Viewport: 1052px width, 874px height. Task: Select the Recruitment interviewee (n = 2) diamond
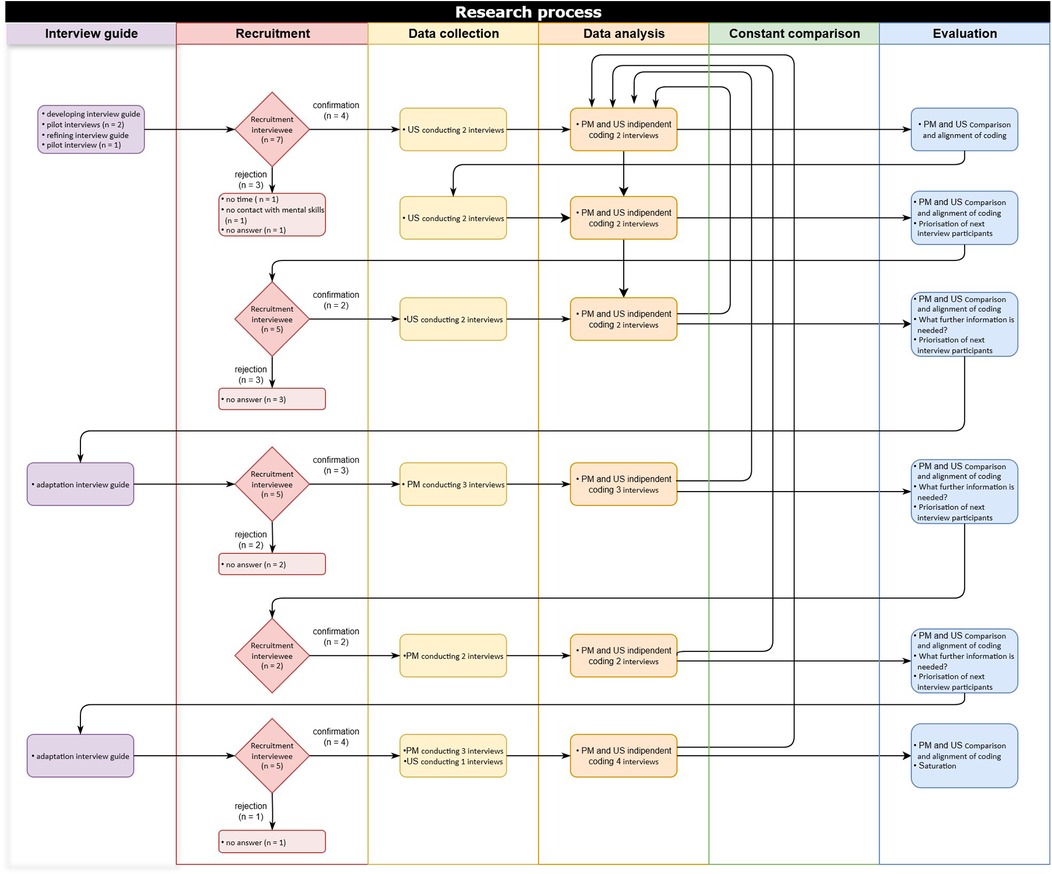click(x=272, y=656)
